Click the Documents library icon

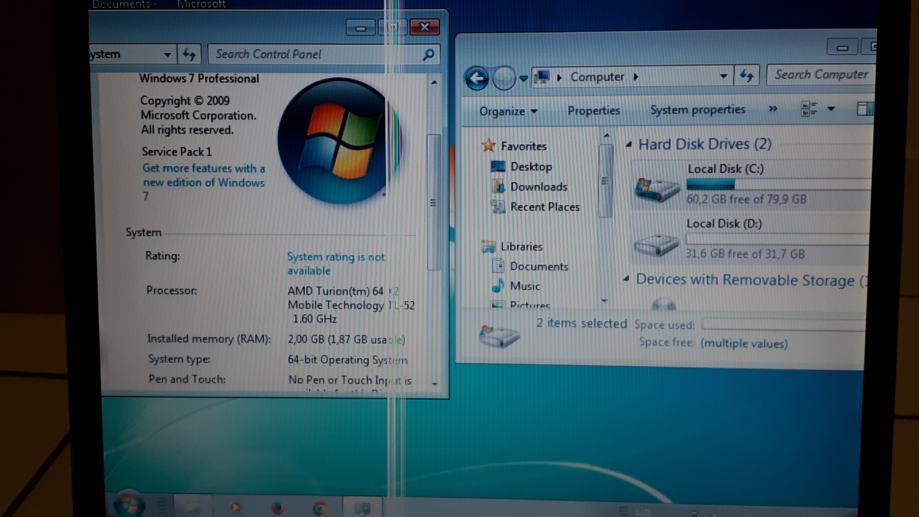tap(498, 266)
